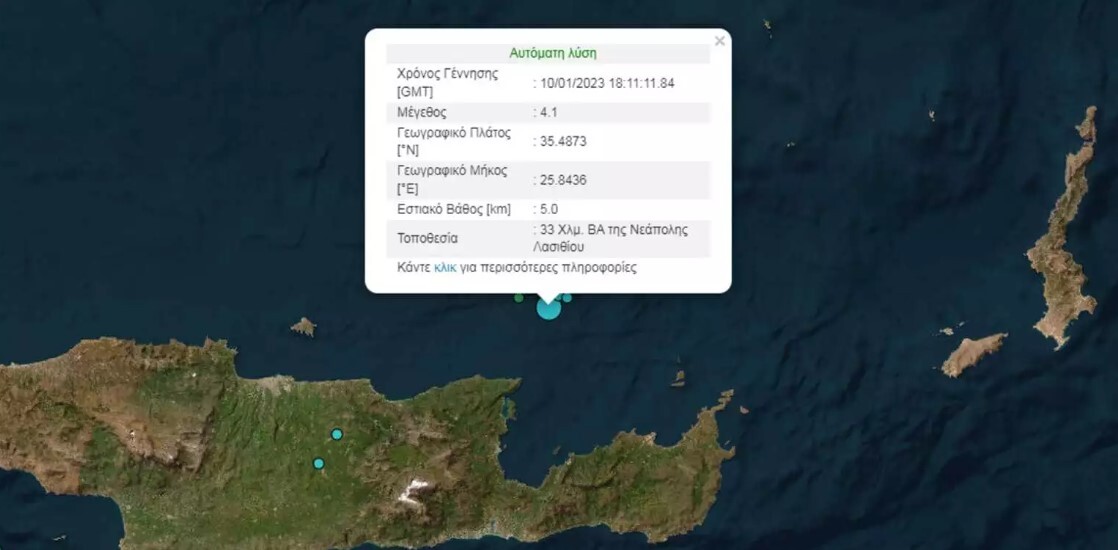This screenshot has width=1118, height=550.
Task: Click the latitude value 35.4873
Action: pos(562,142)
